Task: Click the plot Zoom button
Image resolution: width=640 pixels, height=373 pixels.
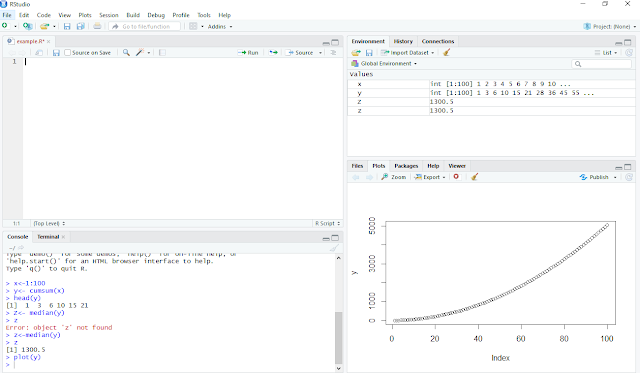Action: tap(393, 177)
